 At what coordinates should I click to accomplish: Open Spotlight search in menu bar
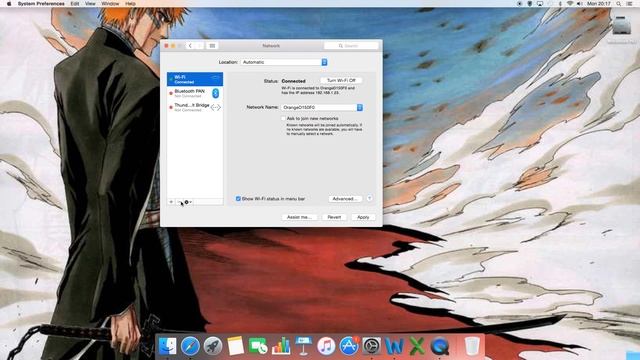[x=619, y=3]
